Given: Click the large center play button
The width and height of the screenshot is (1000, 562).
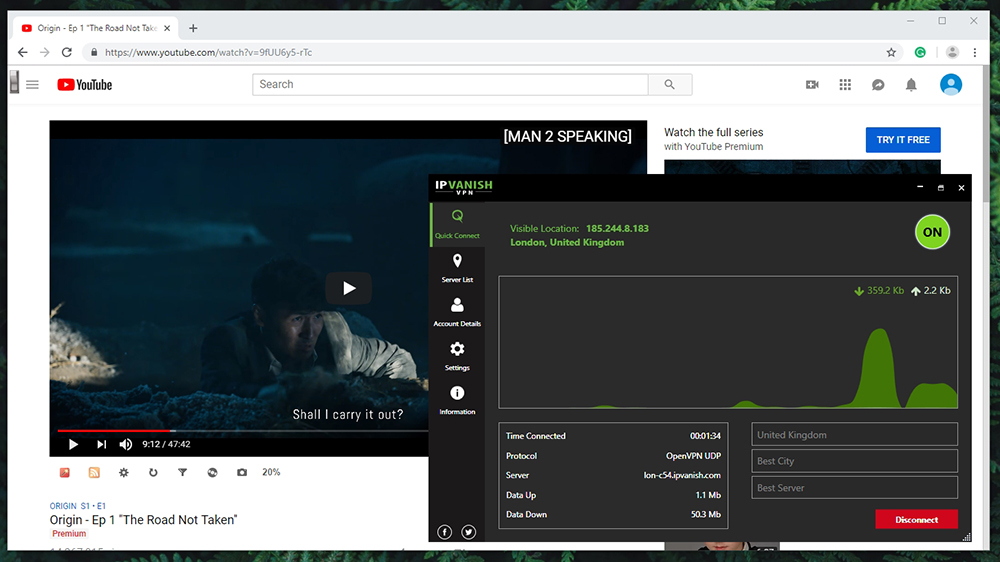Looking at the screenshot, I should click(348, 288).
